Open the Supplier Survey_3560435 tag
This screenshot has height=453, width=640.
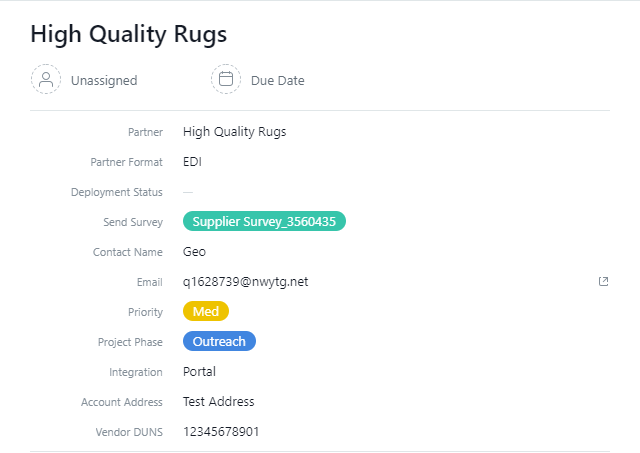[264, 222]
